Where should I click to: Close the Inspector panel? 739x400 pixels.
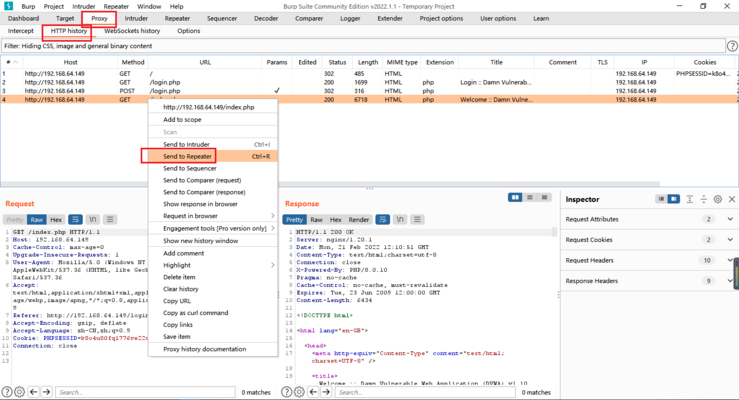point(731,199)
